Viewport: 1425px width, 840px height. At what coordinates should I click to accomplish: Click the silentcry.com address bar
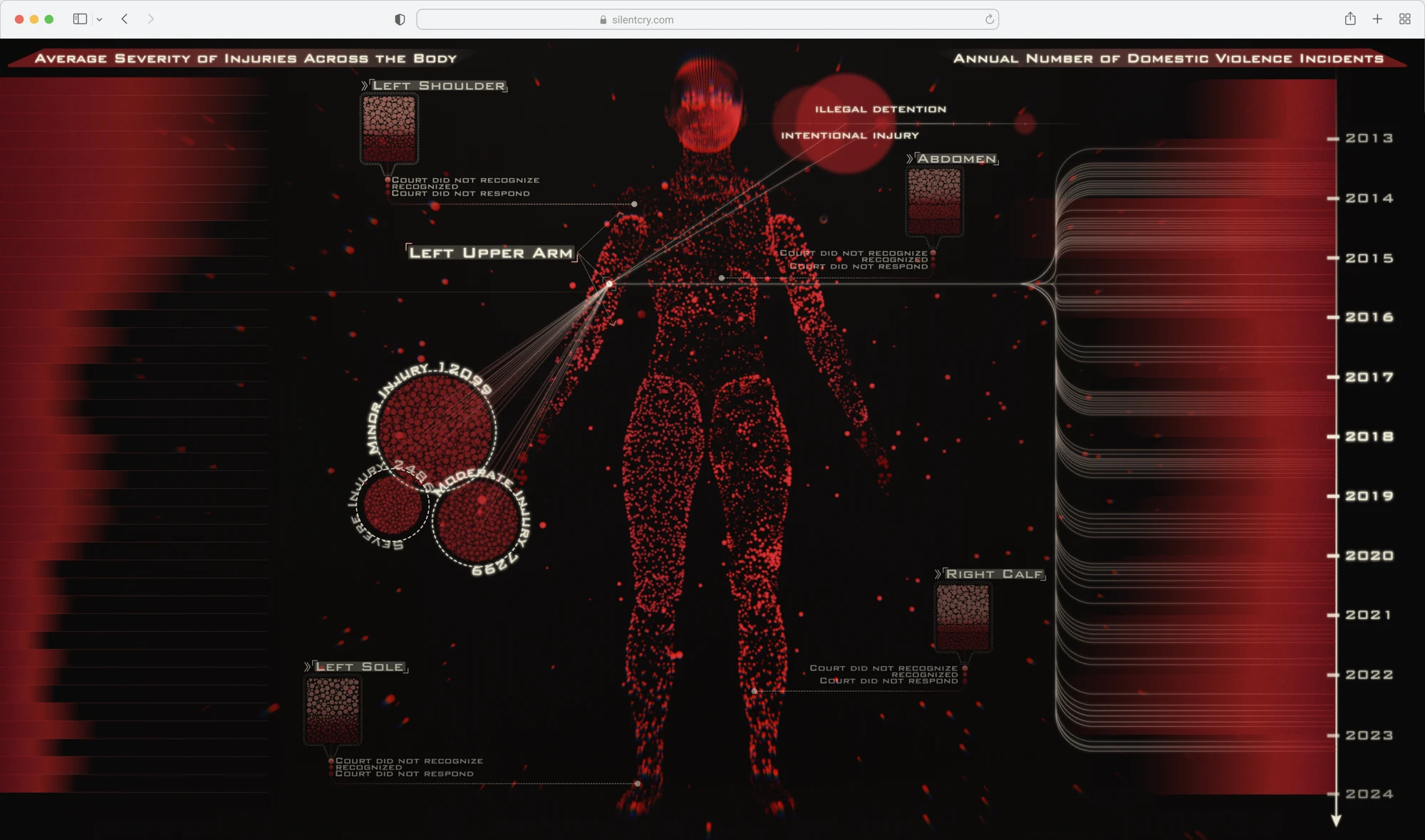(x=708, y=19)
